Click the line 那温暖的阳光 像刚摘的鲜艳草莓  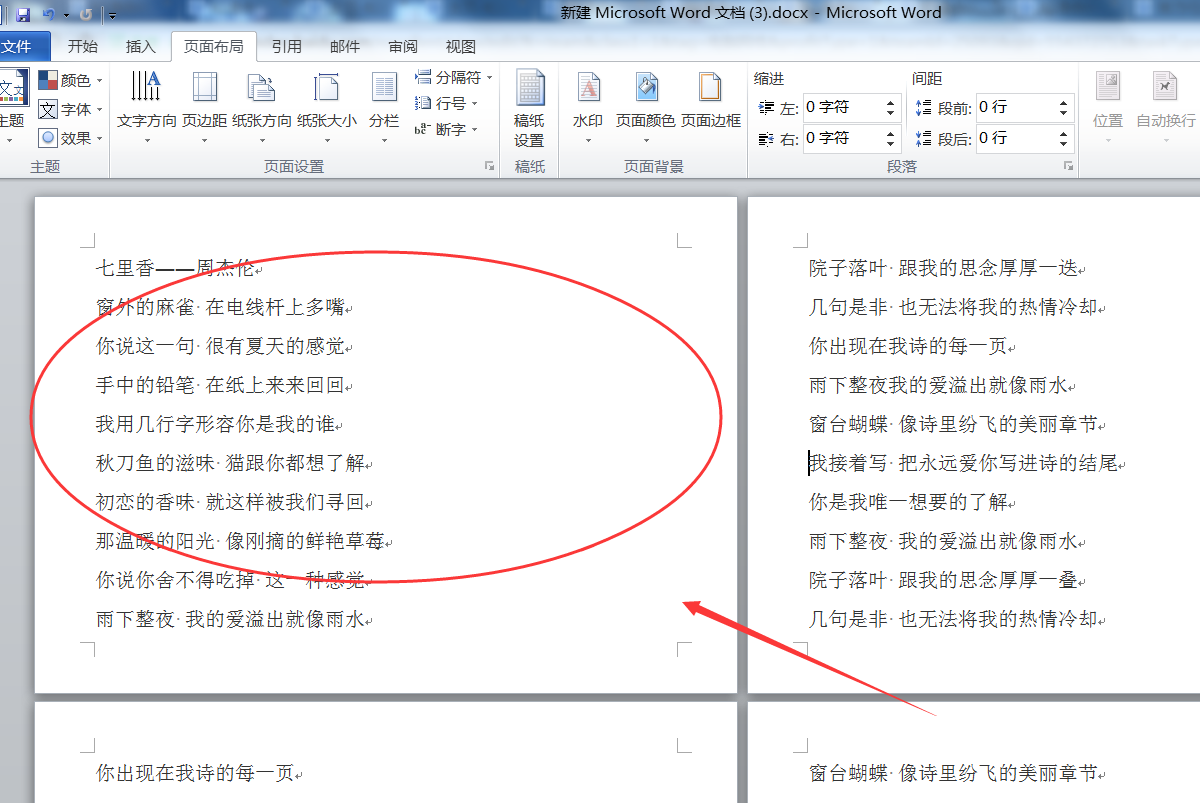click(240, 541)
